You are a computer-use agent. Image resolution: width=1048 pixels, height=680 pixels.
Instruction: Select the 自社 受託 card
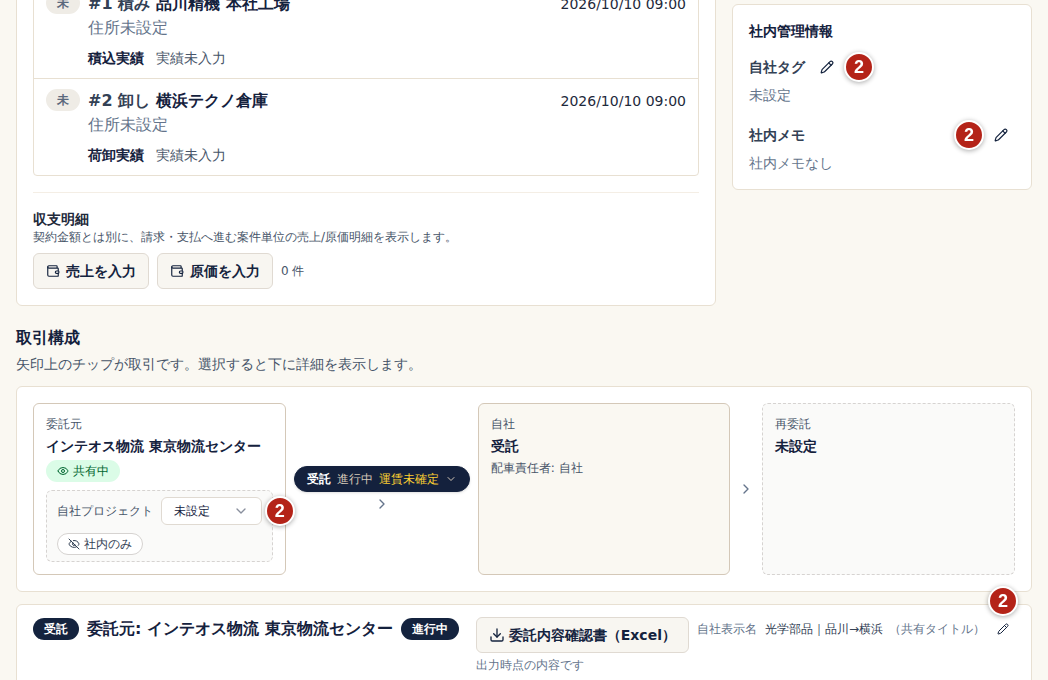click(x=604, y=489)
